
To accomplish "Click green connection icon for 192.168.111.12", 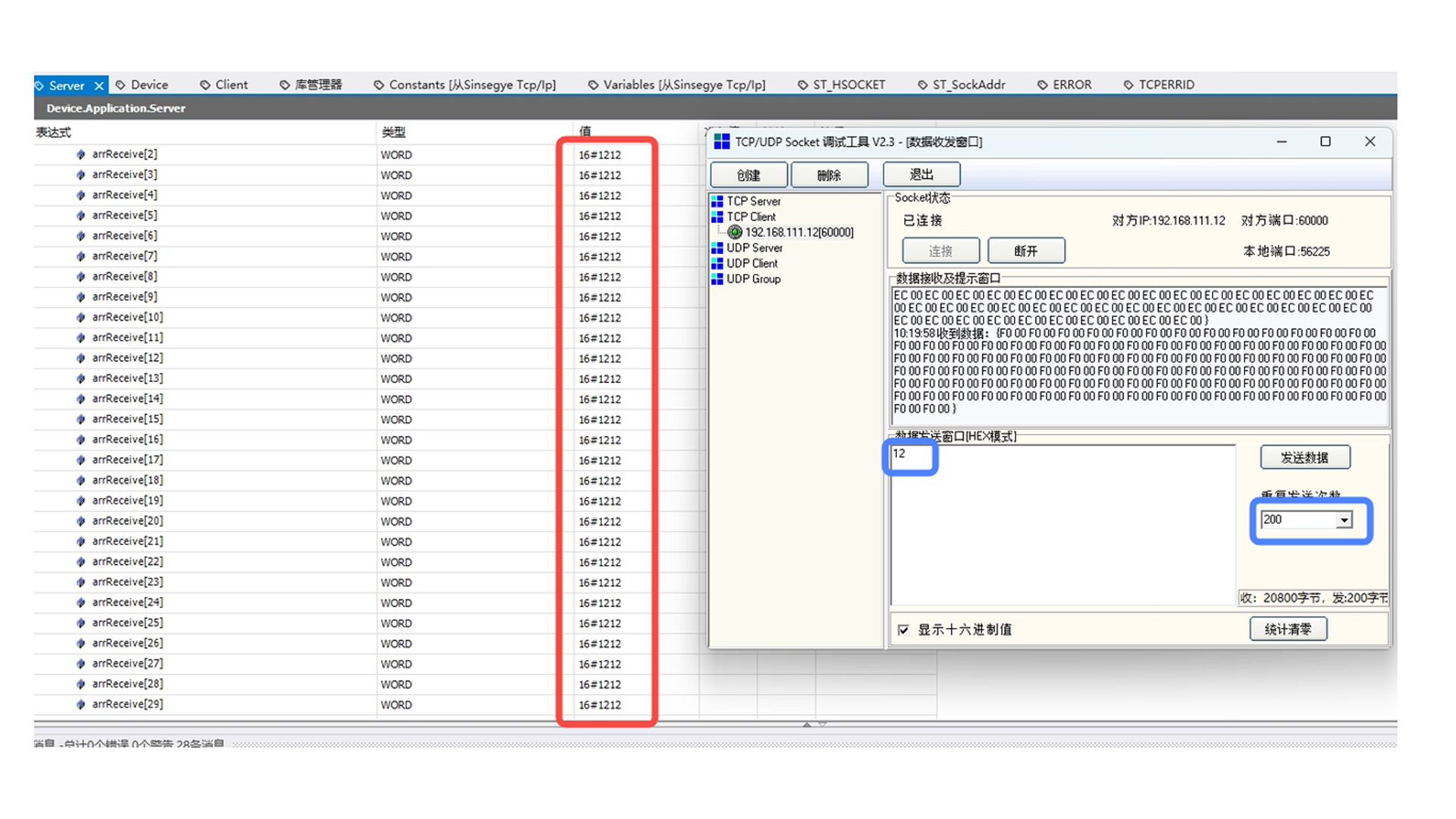I will [x=734, y=232].
